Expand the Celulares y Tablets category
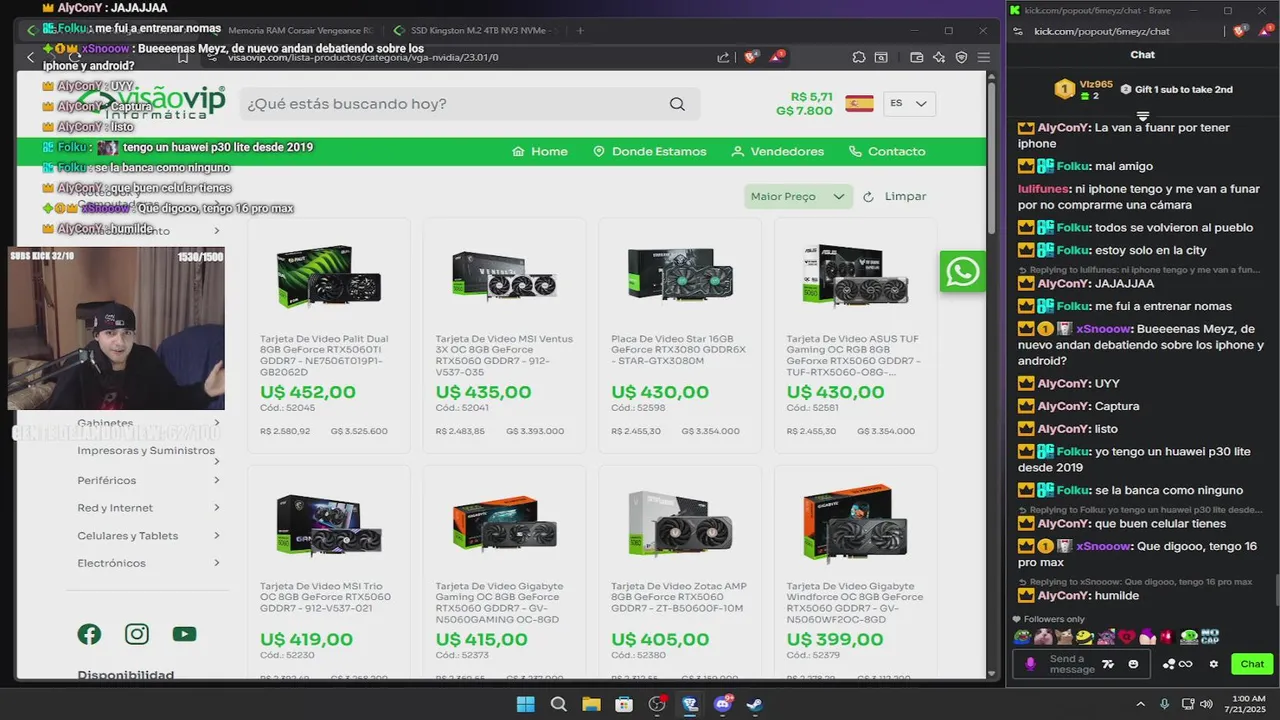This screenshot has height=720, width=1280. pos(217,536)
